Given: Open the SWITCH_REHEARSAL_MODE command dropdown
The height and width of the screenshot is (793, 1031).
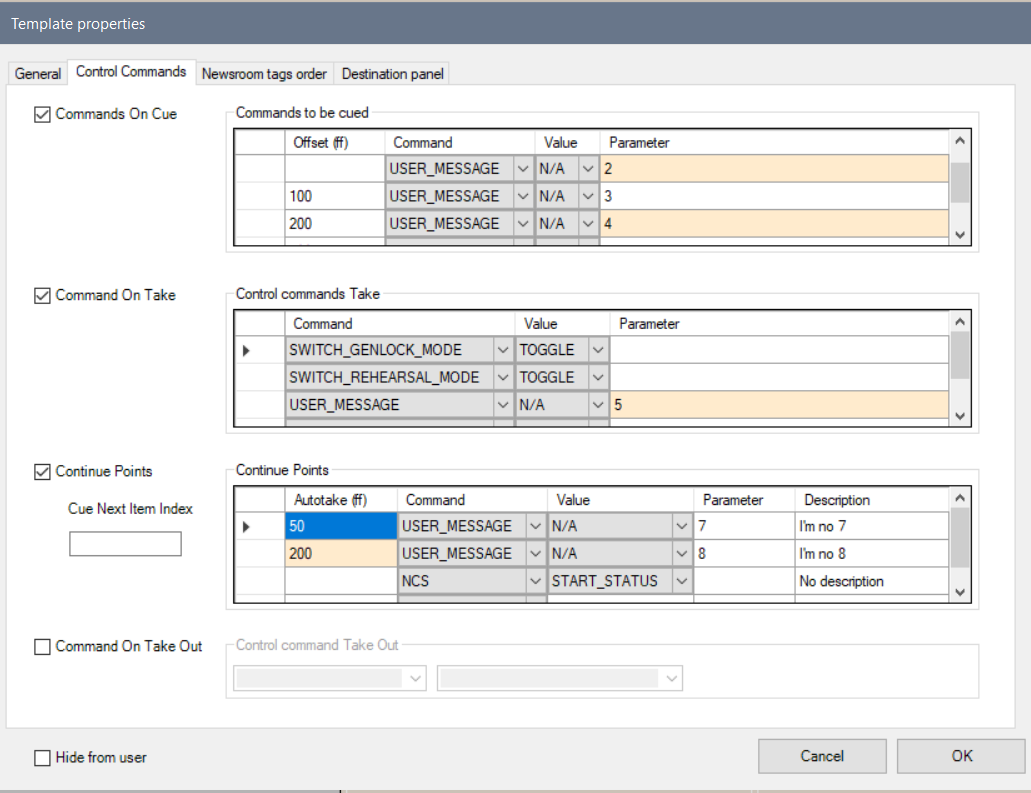Looking at the screenshot, I should 503,378.
